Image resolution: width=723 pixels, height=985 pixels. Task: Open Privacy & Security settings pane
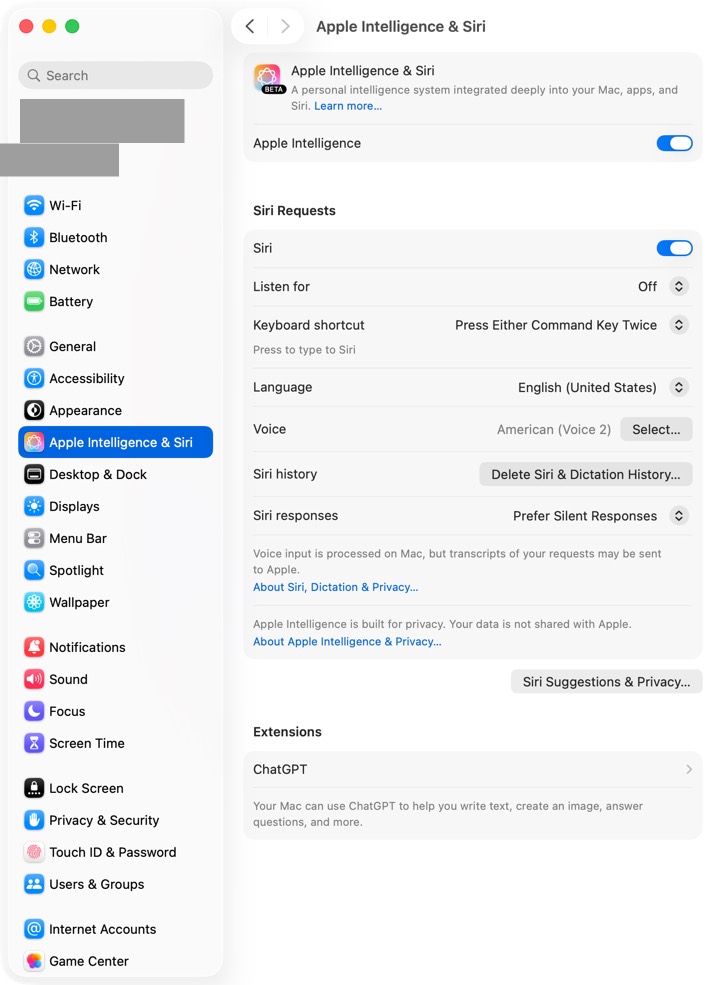click(116, 820)
